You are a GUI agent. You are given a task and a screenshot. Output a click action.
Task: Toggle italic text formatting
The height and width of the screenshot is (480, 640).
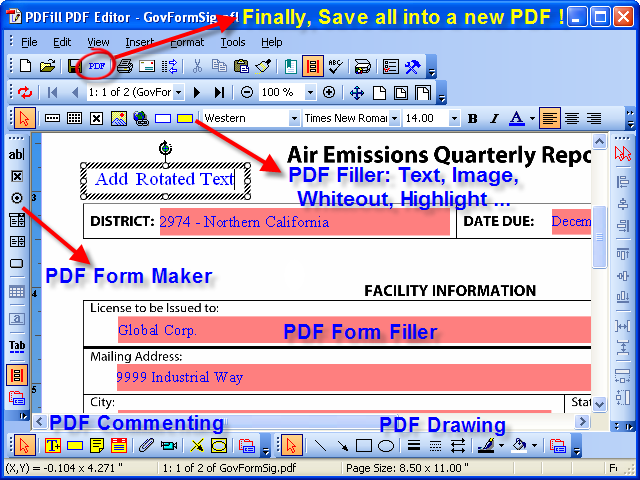[494, 118]
